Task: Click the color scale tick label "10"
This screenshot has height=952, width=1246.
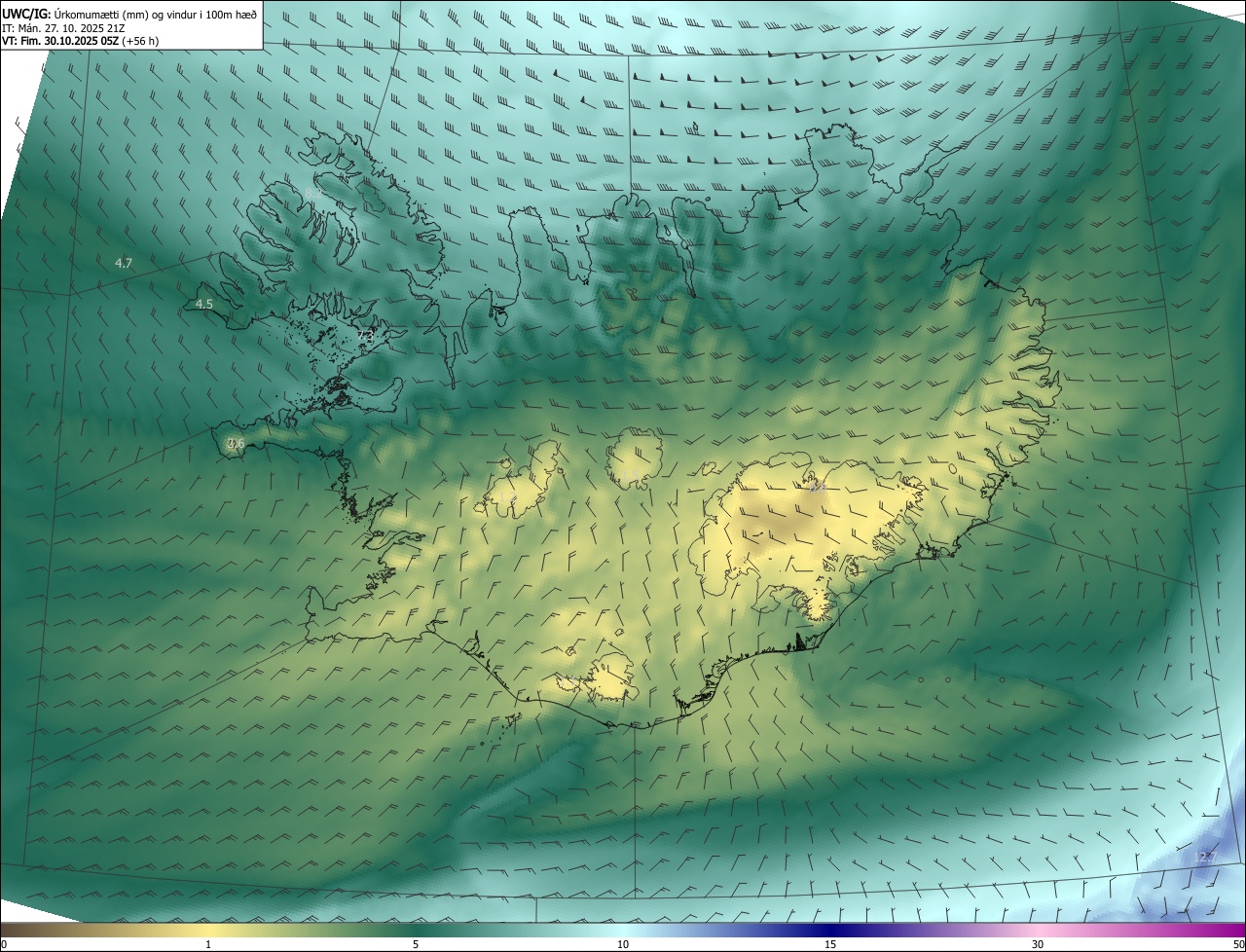Action: pyautogui.click(x=623, y=944)
